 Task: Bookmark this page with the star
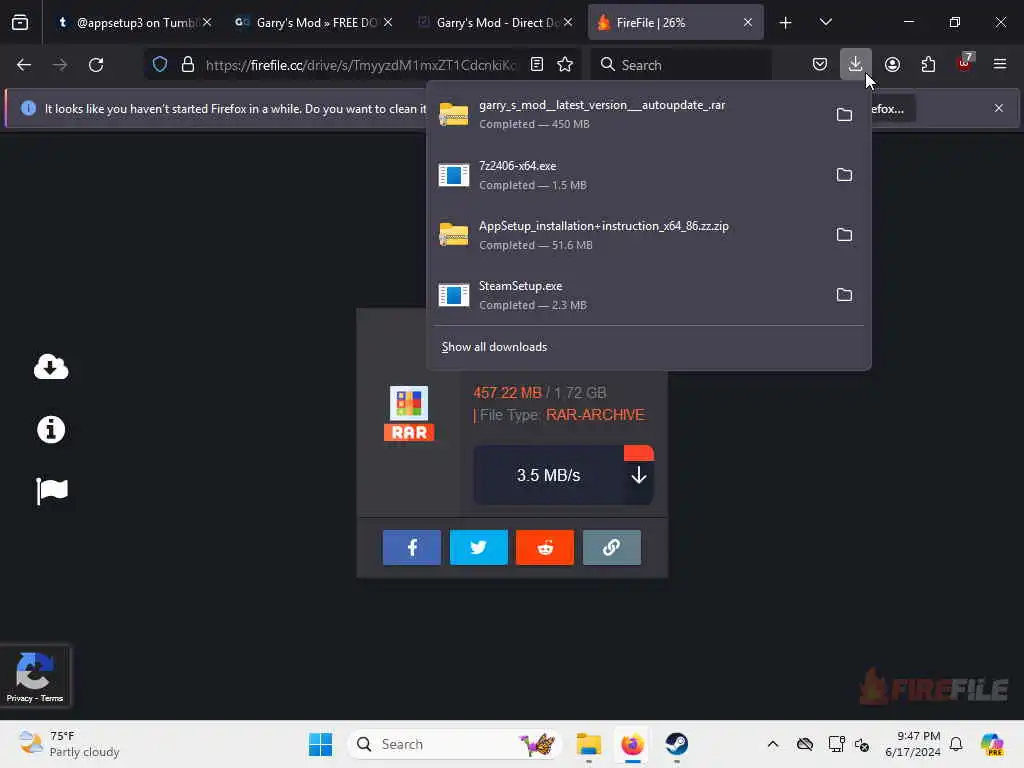point(565,64)
